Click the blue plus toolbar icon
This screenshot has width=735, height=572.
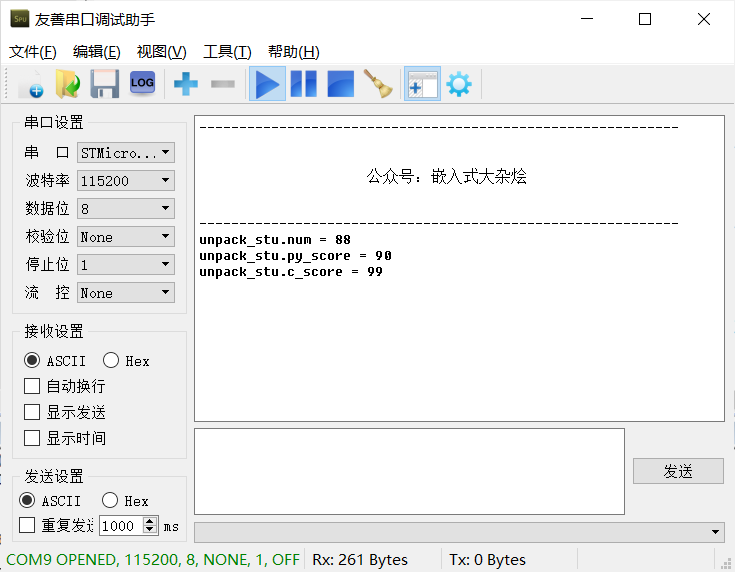[186, 84]
